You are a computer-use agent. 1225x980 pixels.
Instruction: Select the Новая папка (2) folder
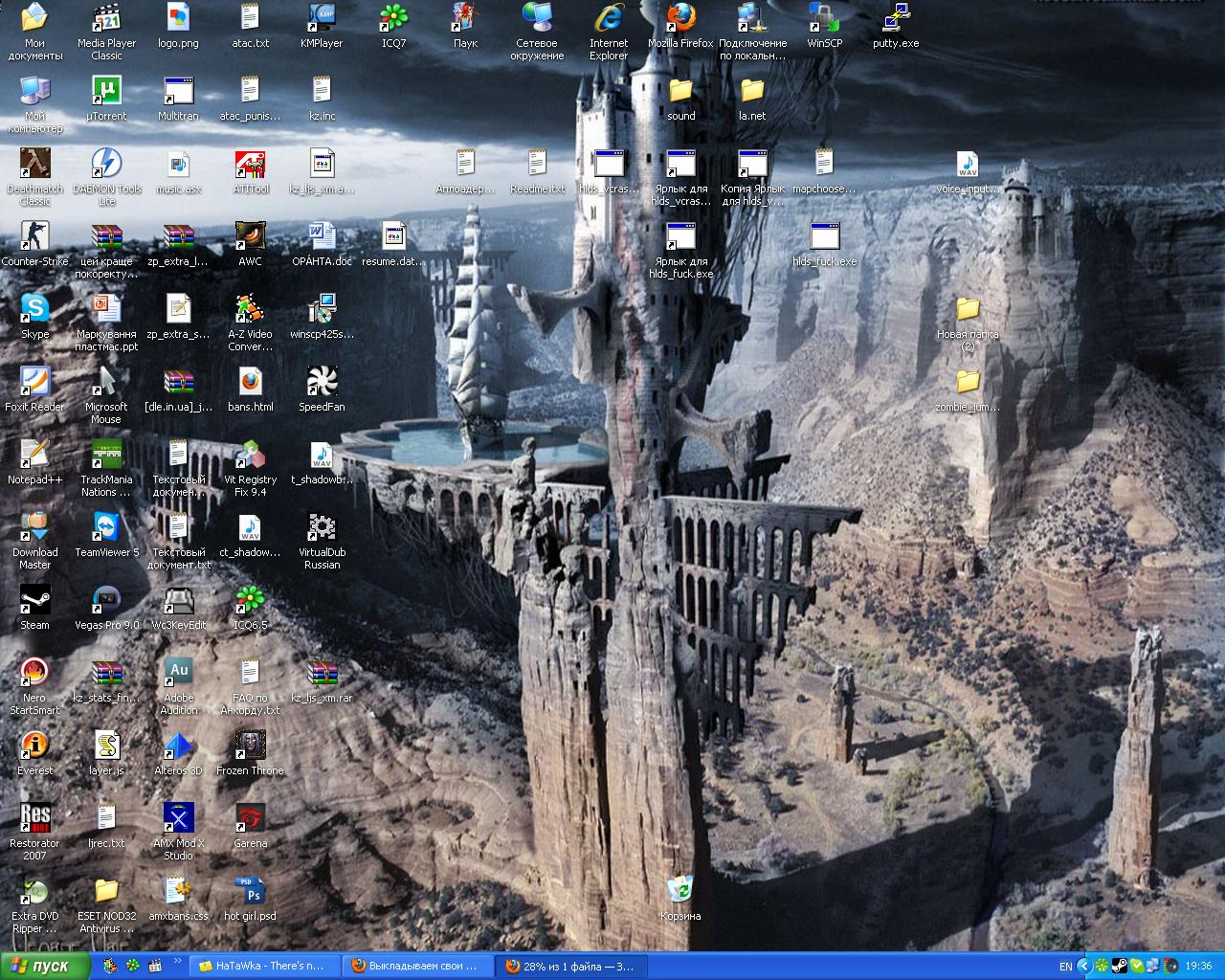pos(968,323)
